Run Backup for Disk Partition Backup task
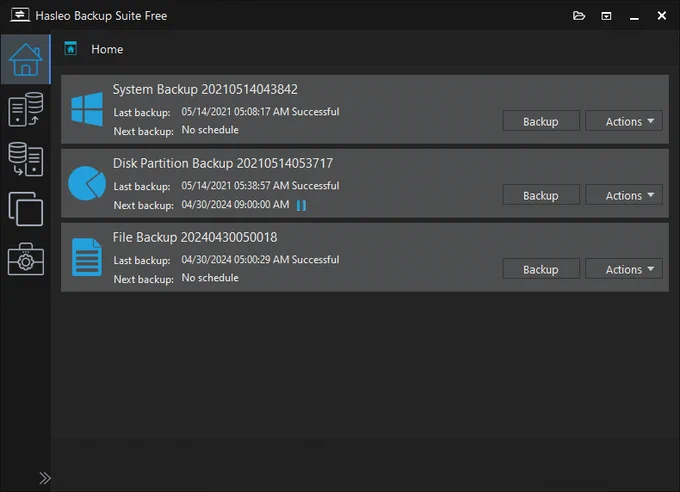 [x=541, y=195]
